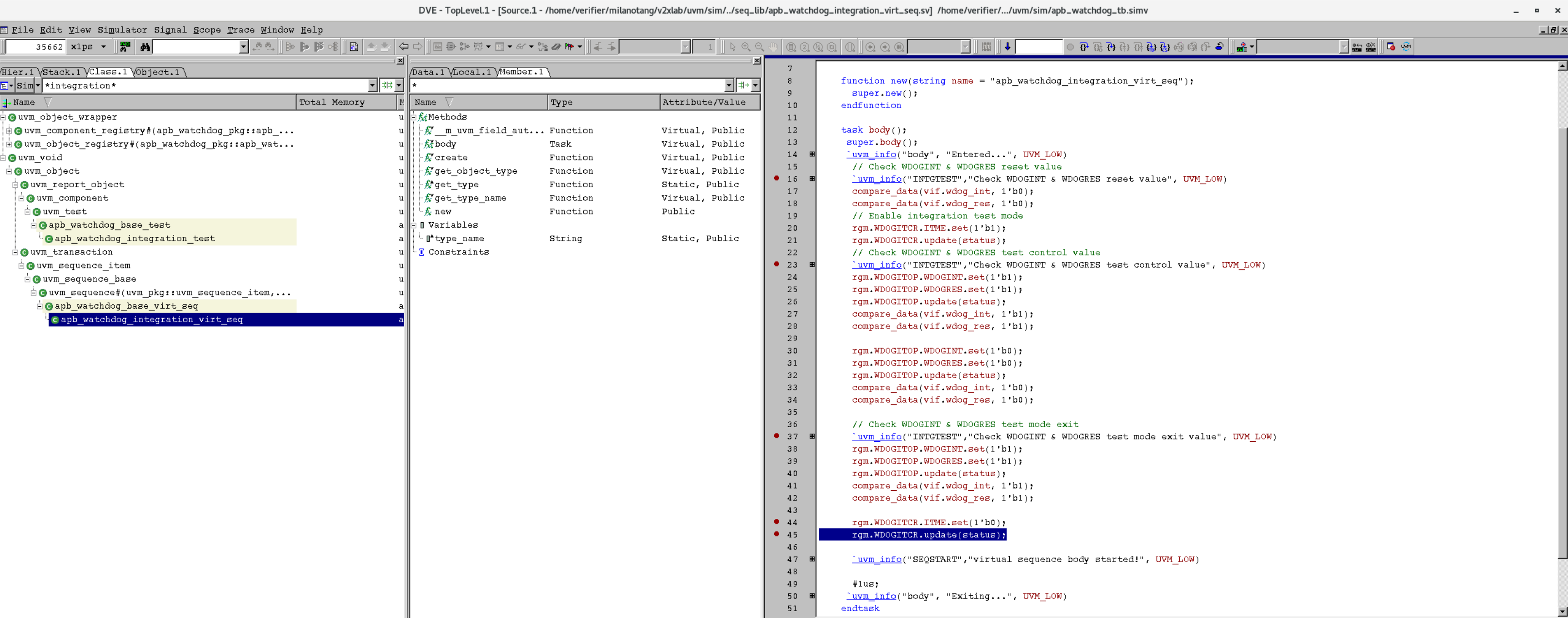The image size is (1568, 618).
Task: Click the green waveform signal-group icon
Action: coord(125,47)
